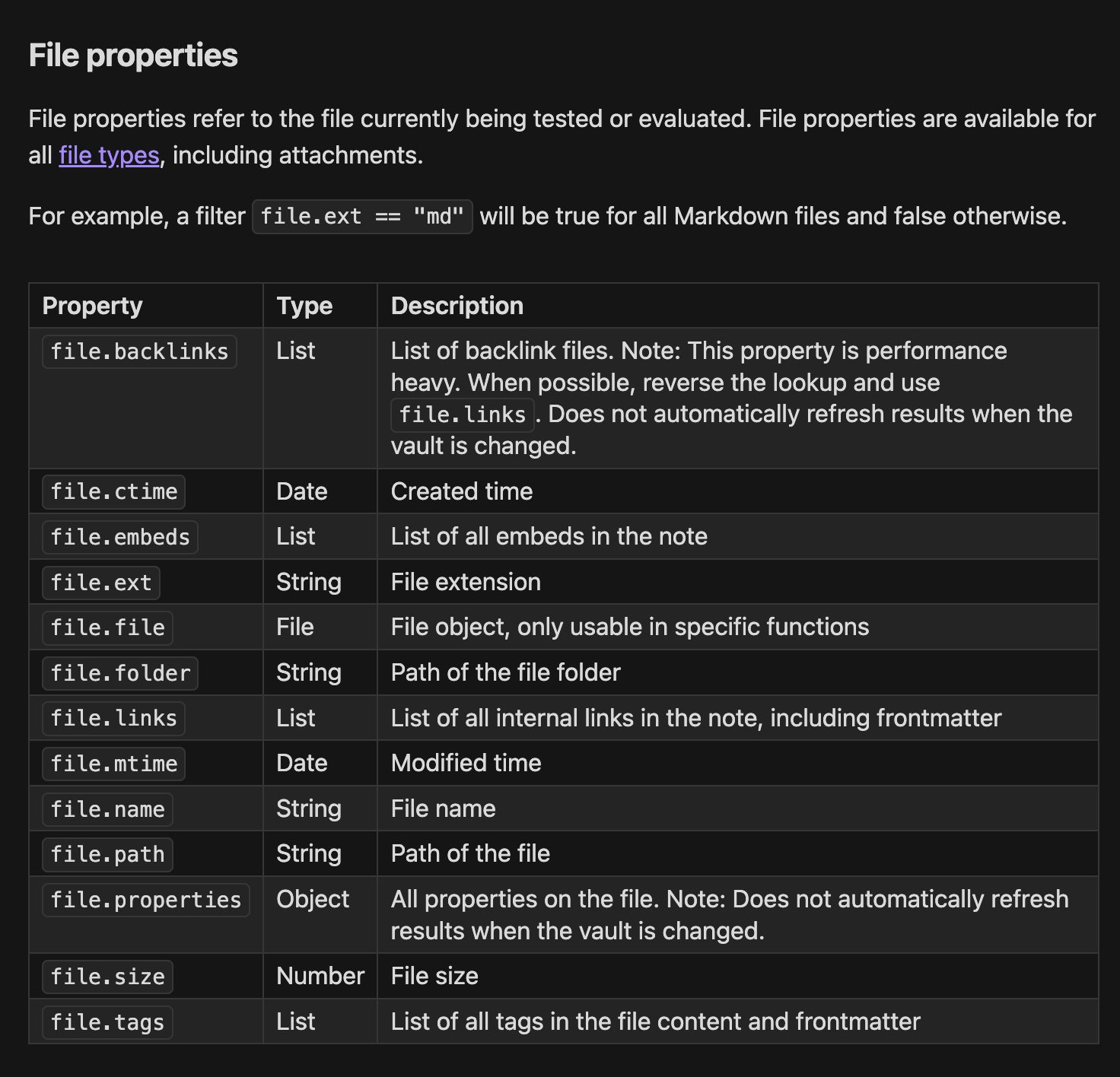Click the file.path property code tag
The image size is (1120, 1077).
click(107, 854)
